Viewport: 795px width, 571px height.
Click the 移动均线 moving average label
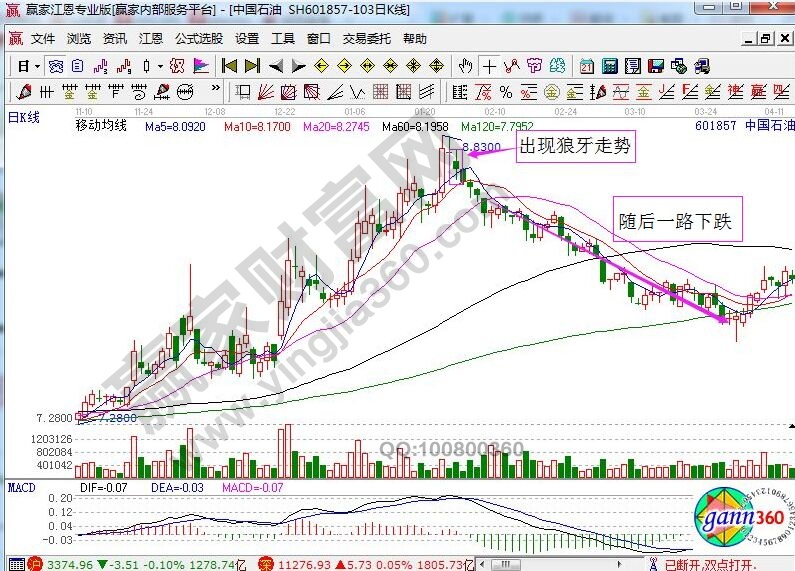(101, 127)
